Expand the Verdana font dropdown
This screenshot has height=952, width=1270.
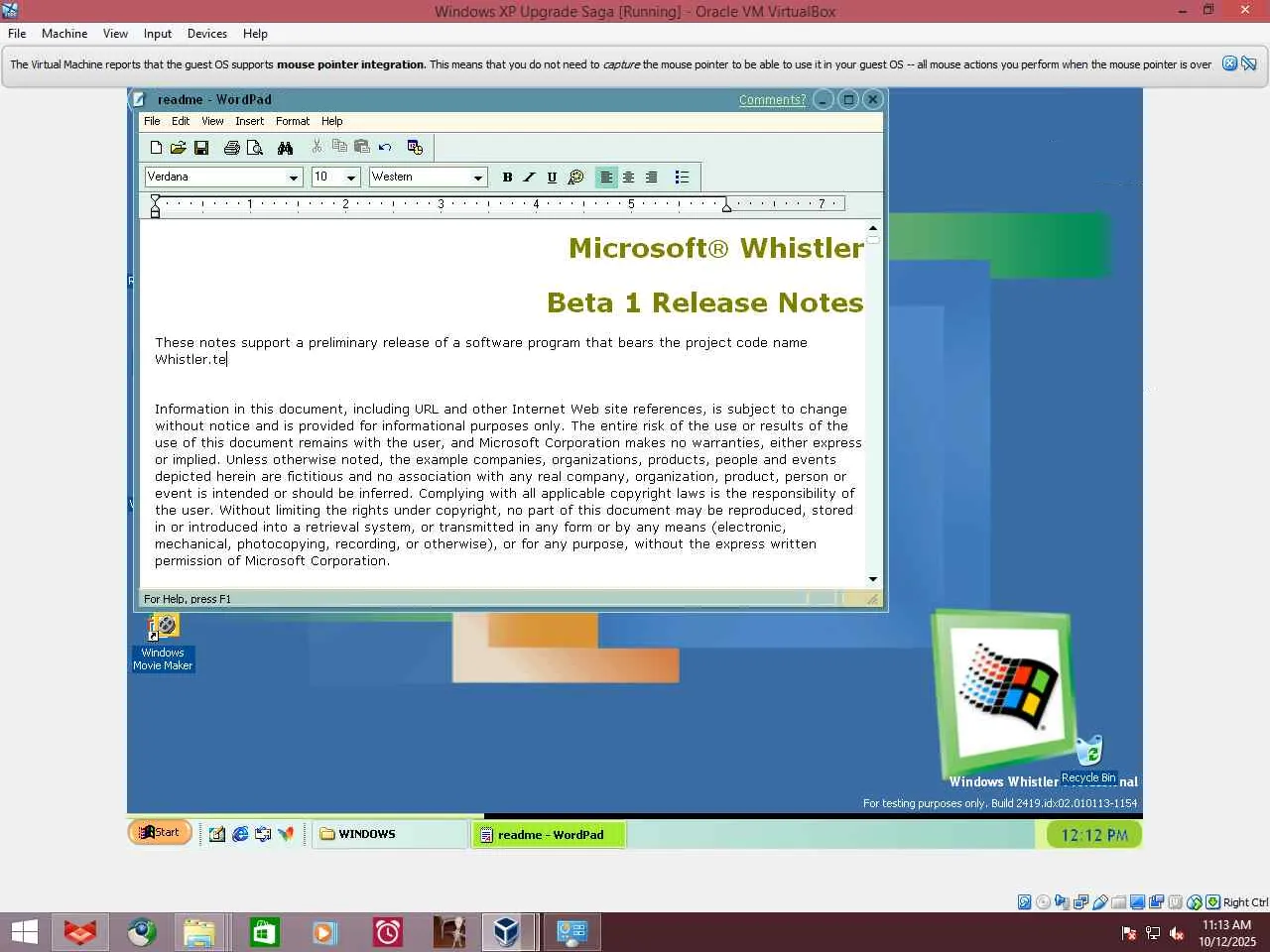click(294, 178)
